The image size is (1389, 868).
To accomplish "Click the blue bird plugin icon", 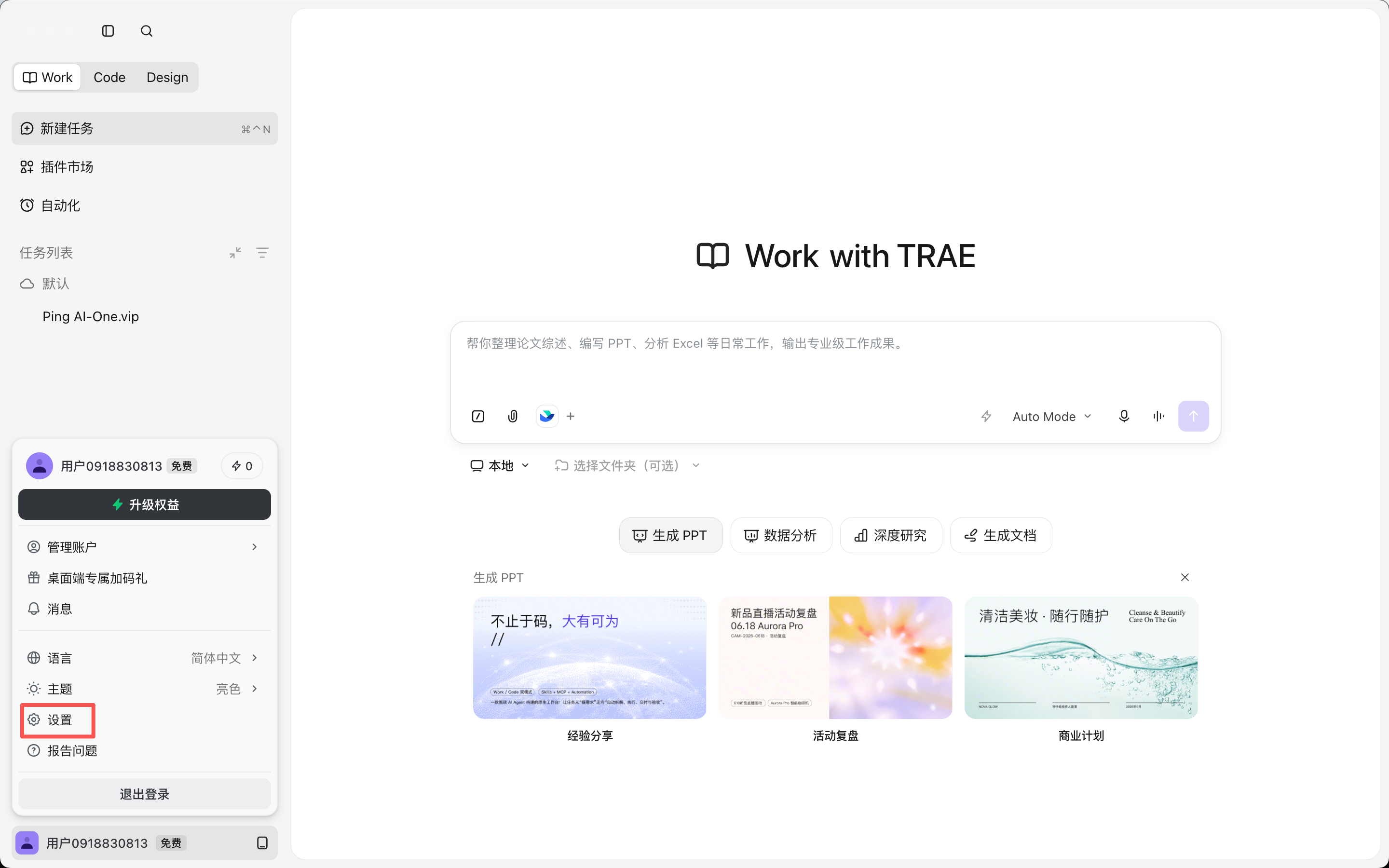I will coord(547,416).
